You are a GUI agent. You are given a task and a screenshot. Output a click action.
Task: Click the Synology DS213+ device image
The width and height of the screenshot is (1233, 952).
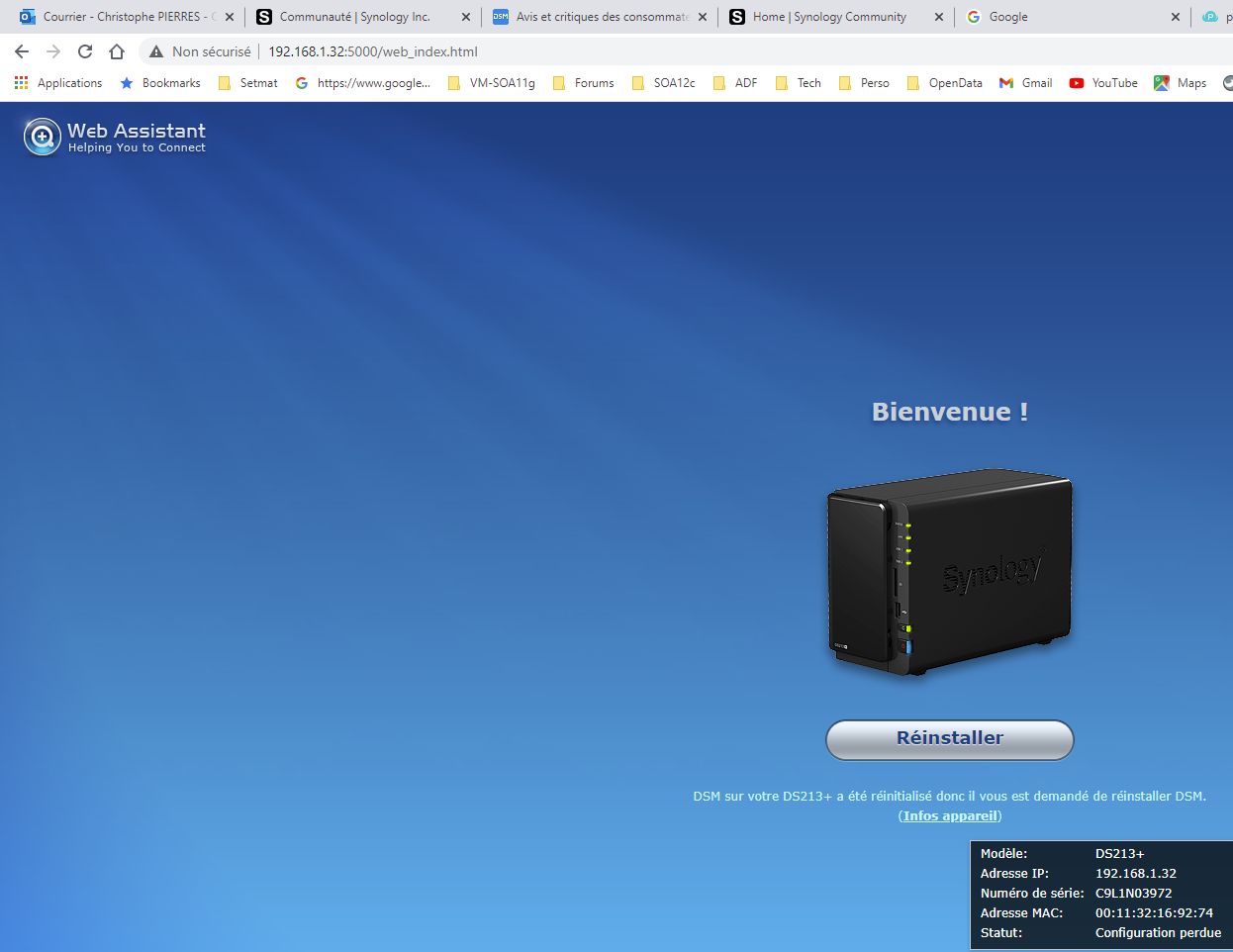[950, 573]
